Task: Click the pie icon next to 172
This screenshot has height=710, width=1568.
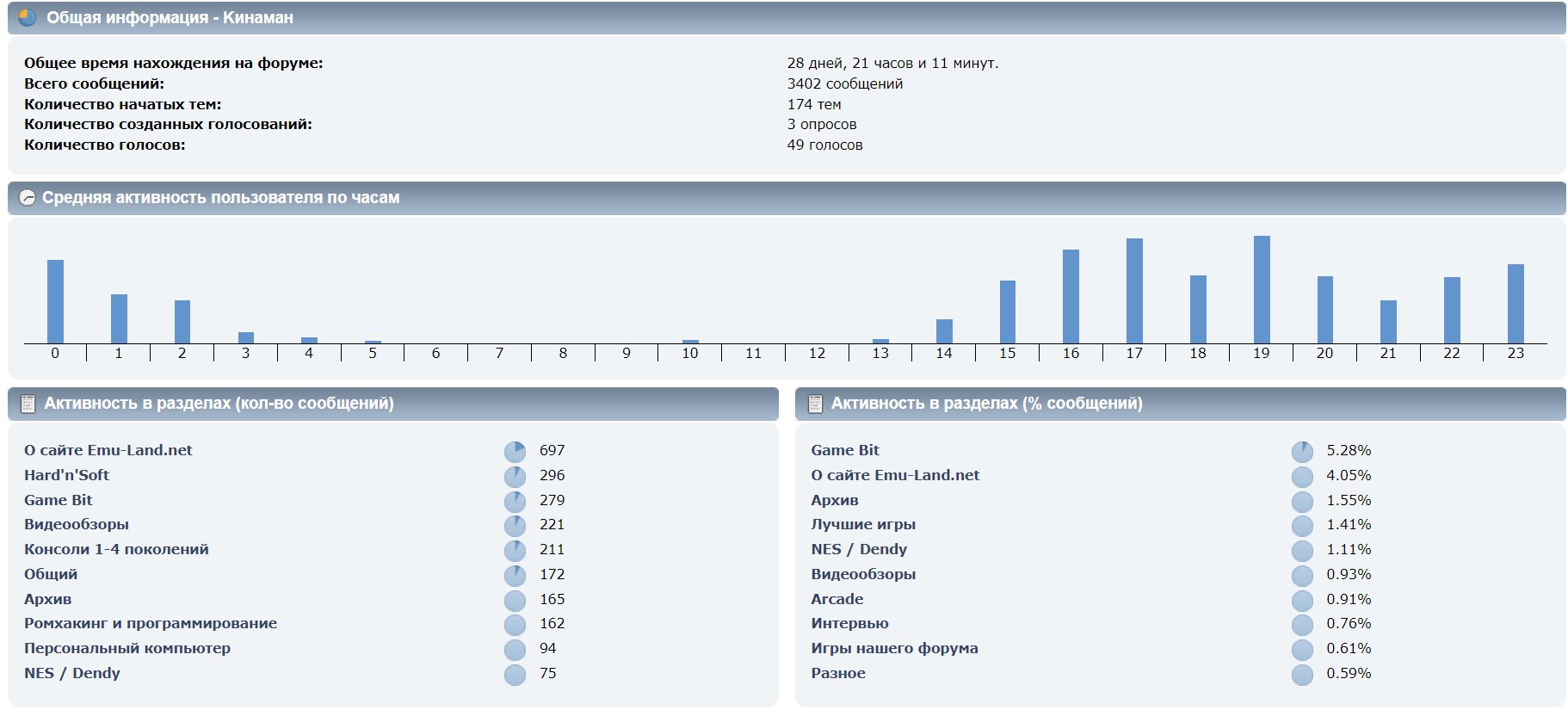Action: click(x=515, y=576)
